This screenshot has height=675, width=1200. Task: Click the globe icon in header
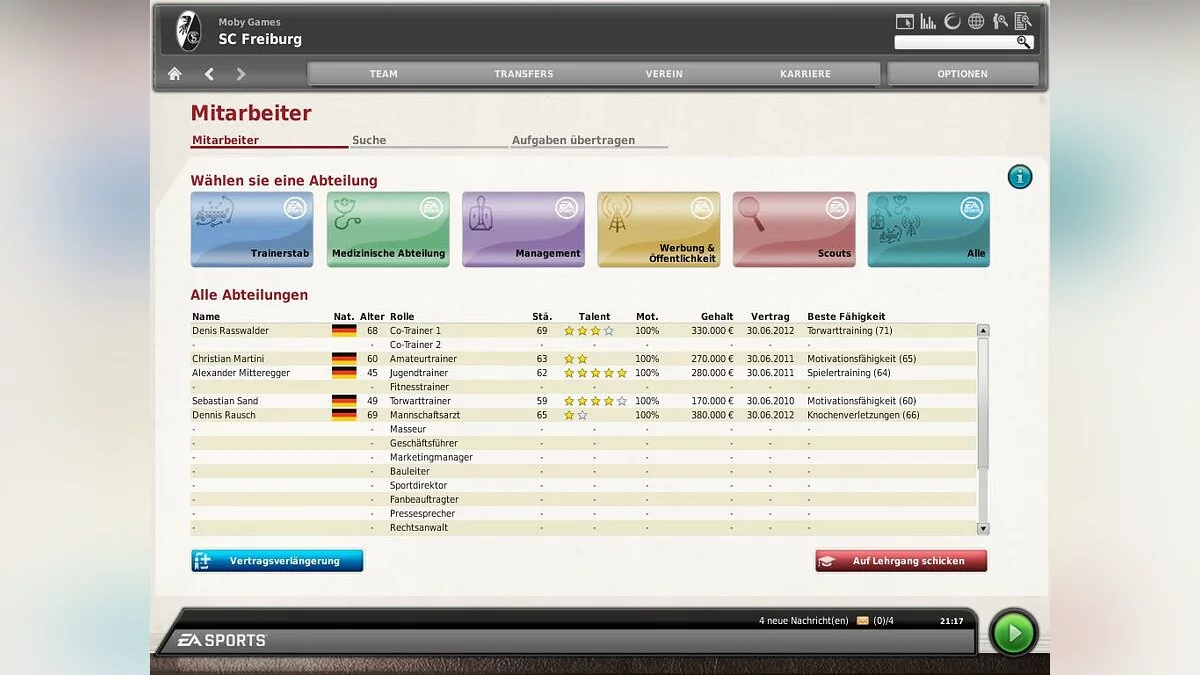point(976,21)
